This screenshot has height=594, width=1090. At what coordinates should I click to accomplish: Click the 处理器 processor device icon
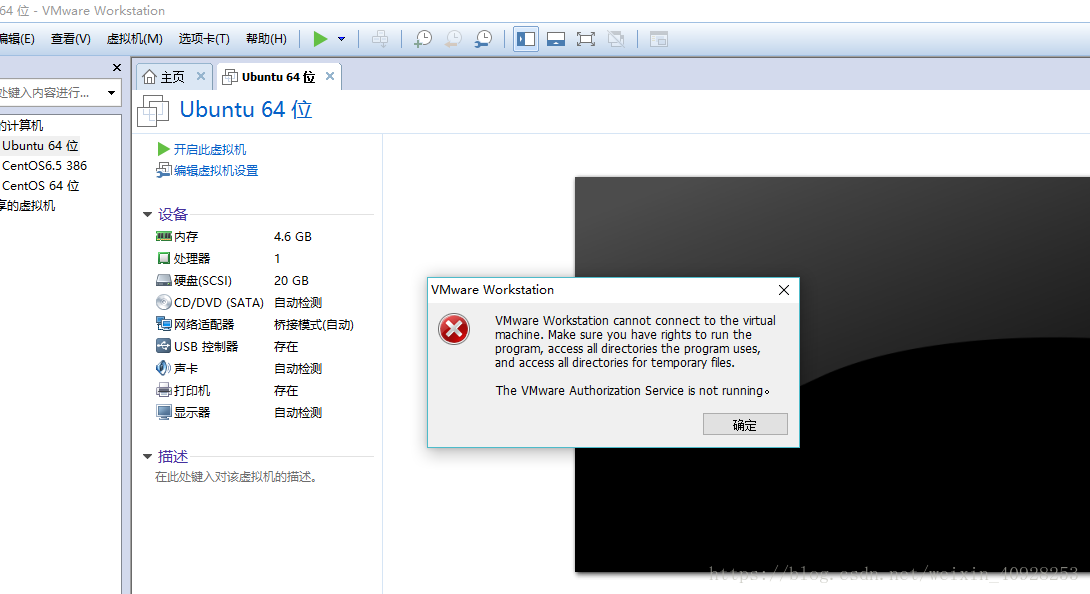[163, 258]
